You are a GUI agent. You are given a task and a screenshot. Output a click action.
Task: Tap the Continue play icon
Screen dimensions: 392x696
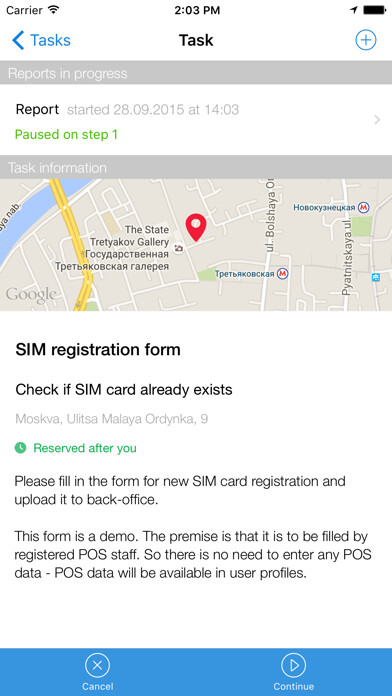[x=293, y=664]
